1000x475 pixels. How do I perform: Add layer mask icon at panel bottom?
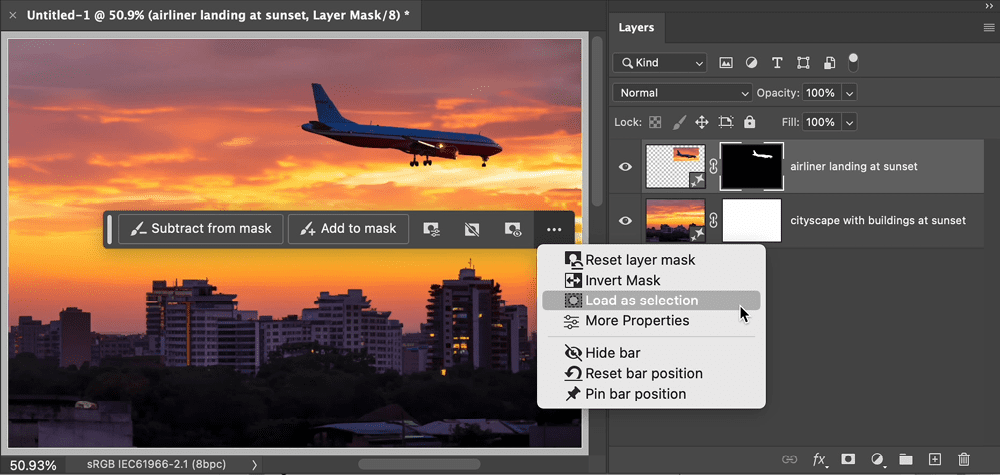(848, 458)
